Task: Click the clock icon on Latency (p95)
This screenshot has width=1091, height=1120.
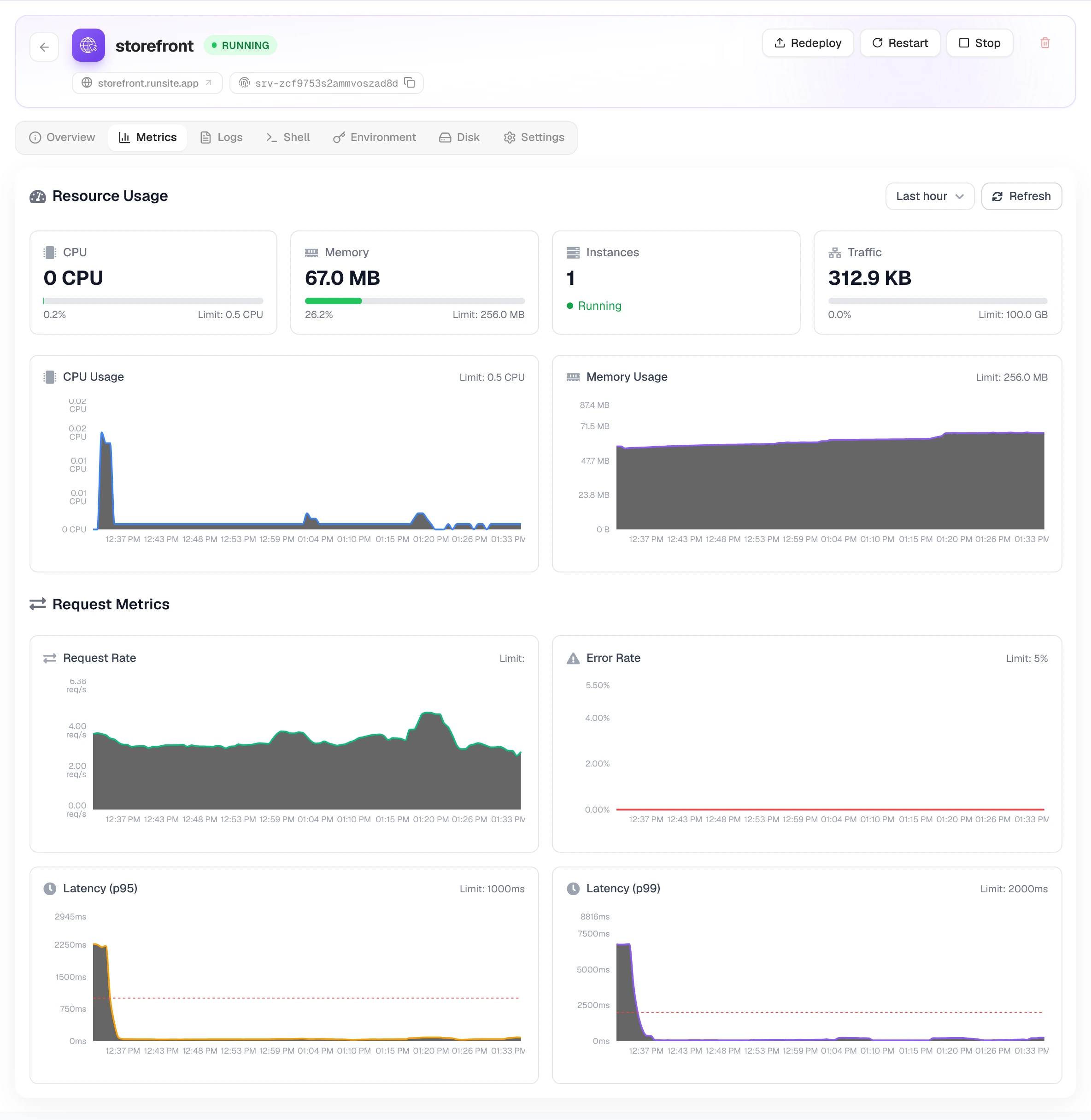Action: tap(50, 889)
